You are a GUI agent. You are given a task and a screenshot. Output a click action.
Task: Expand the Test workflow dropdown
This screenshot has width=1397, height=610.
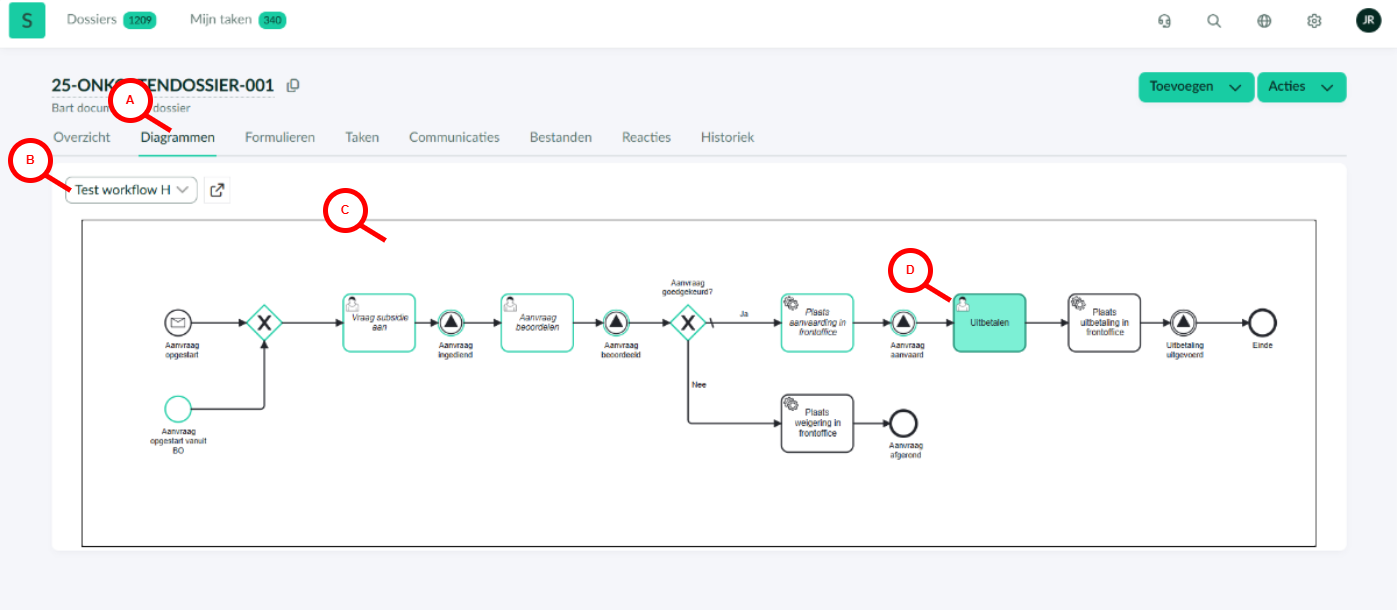point(131,190)
